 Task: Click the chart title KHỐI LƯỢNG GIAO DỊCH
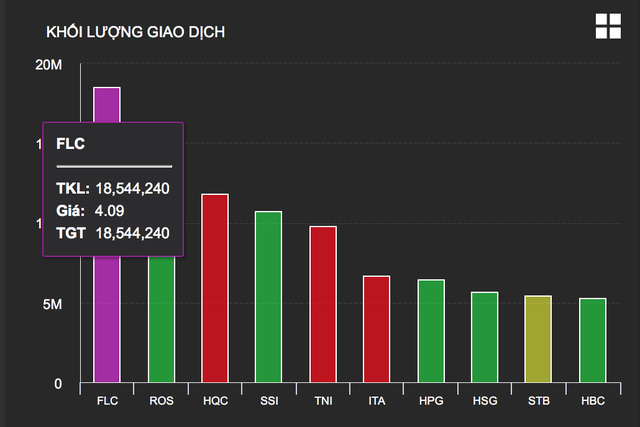(135, 31)
